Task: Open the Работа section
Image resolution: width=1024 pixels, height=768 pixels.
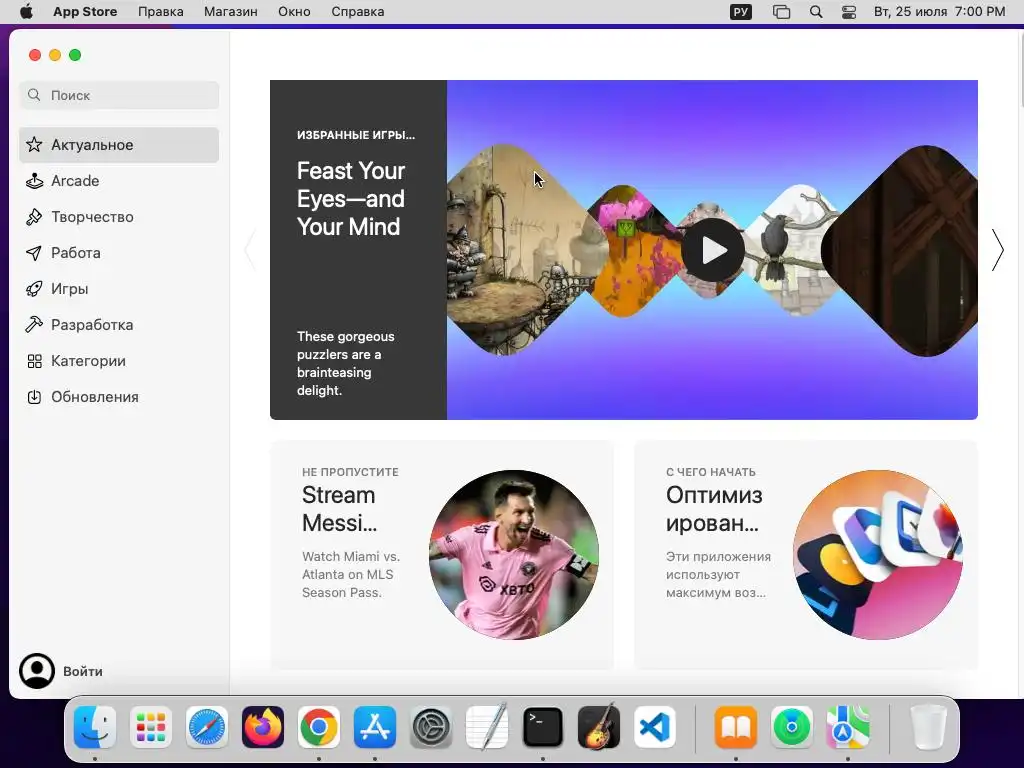Action: 119,253
